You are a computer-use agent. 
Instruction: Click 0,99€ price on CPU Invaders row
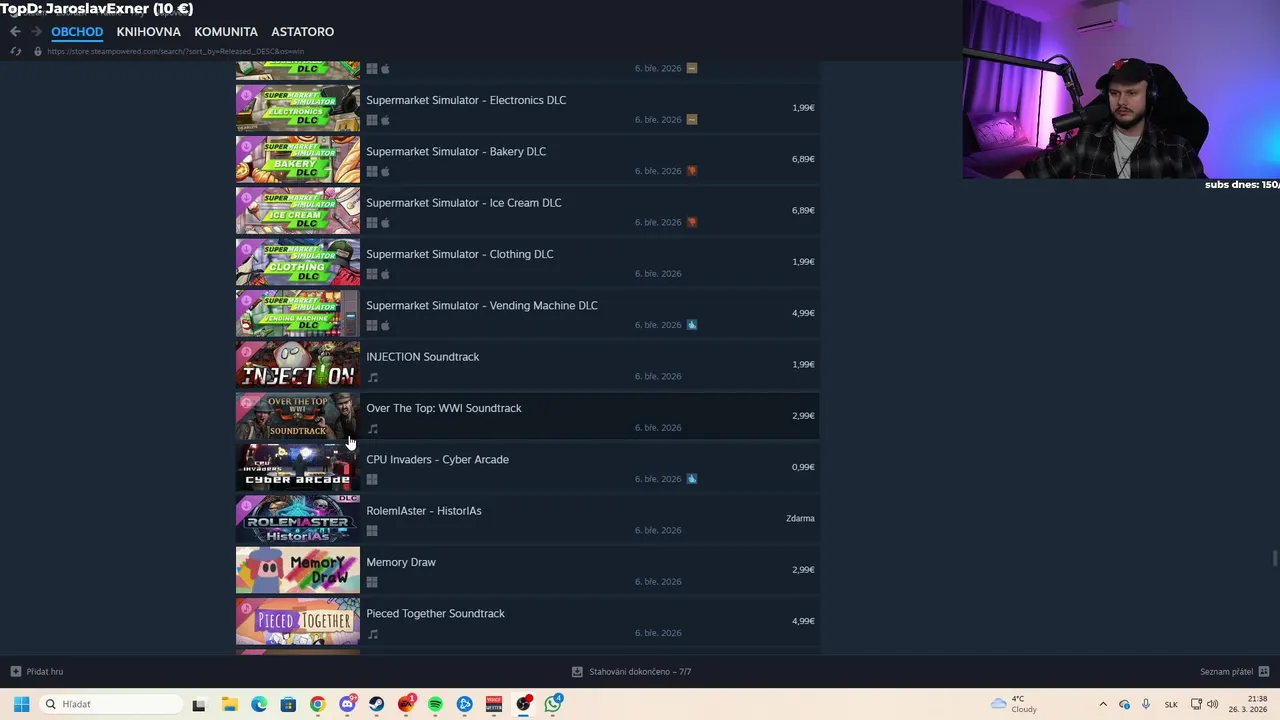click(x=803, y=467)
